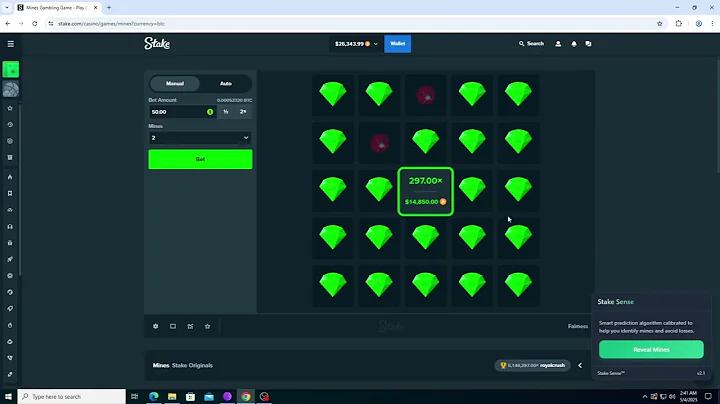The image size is (720, 404).
Task: Favorite the game with star icon
Action: [208, 326]
